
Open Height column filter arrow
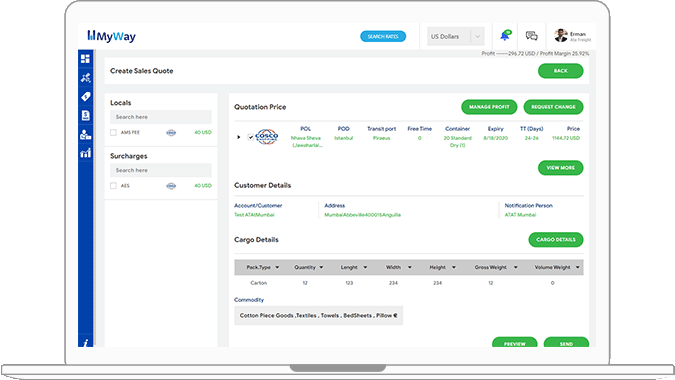[x=453, y=267]
